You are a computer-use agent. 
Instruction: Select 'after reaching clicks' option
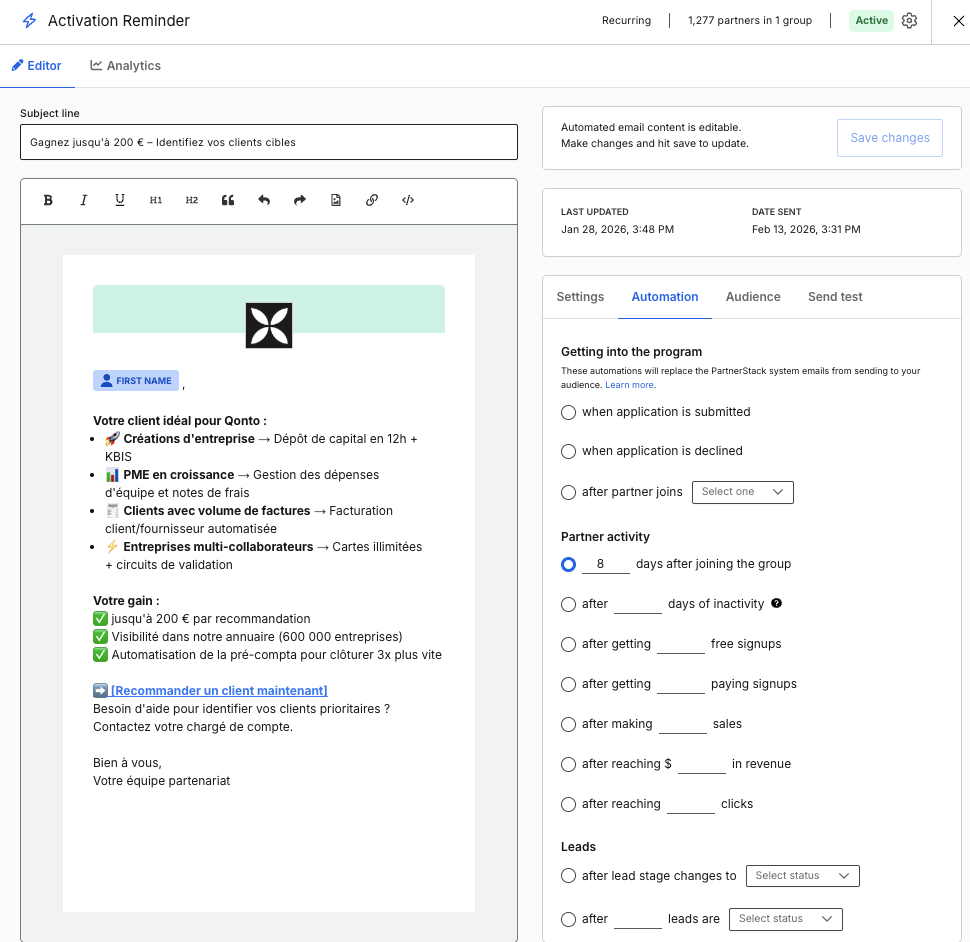569,804
